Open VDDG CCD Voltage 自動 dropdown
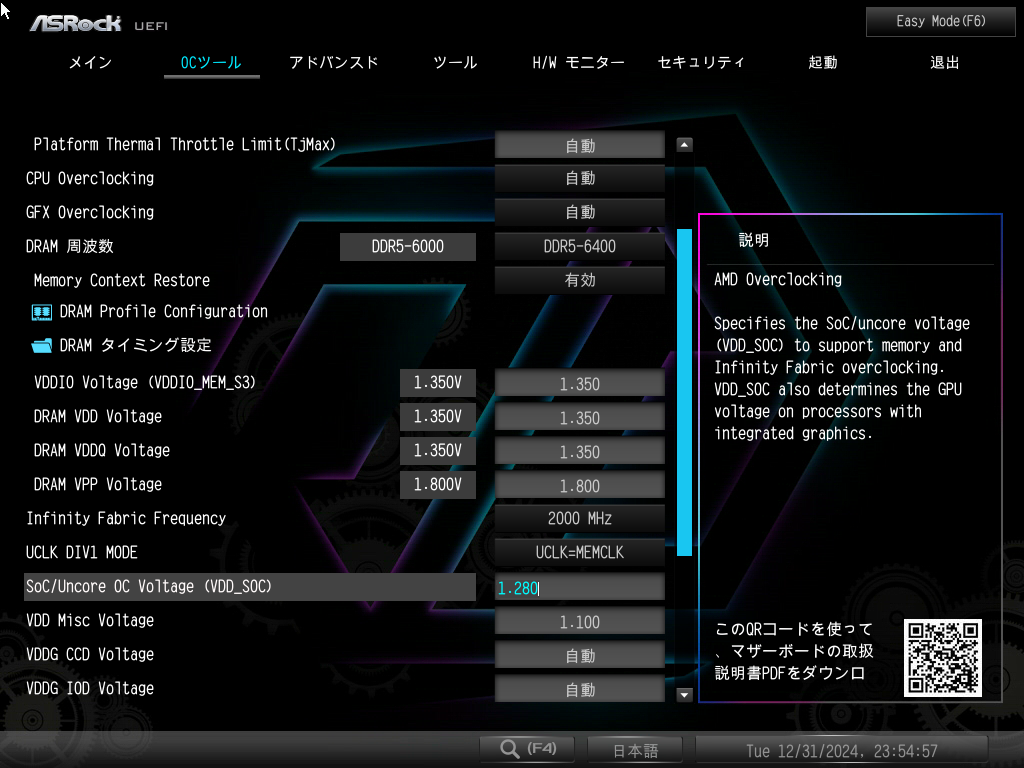 click(x=580, y=655)
